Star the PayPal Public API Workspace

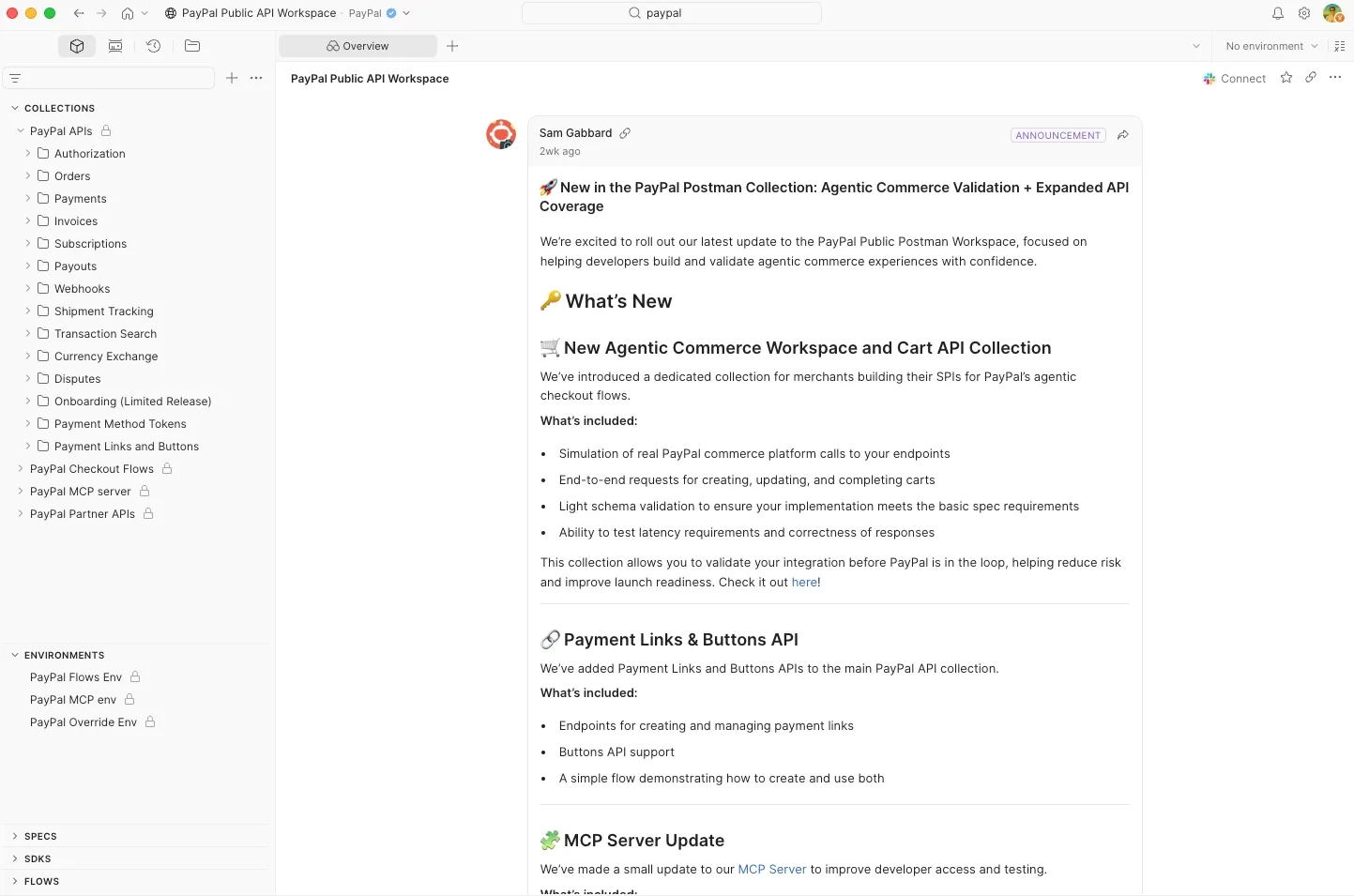(1286, 78)
